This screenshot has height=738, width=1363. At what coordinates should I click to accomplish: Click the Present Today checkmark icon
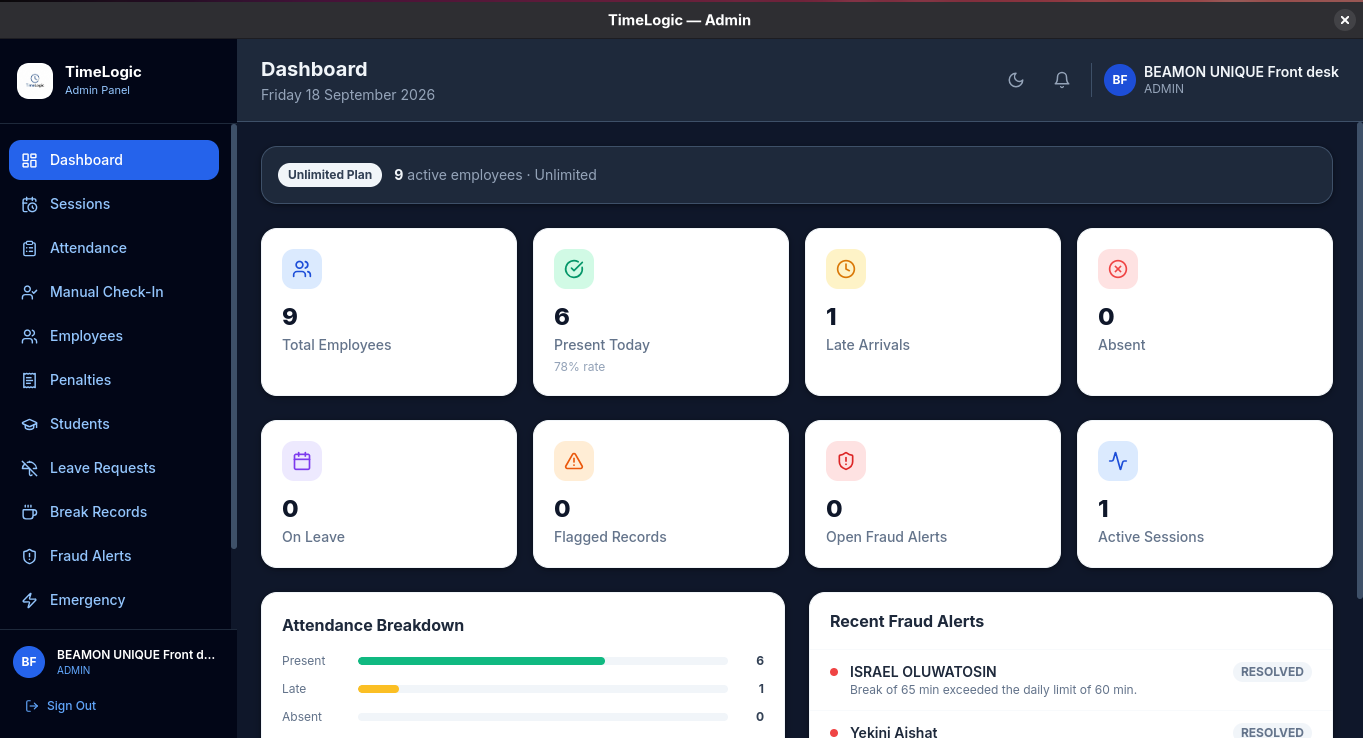574,269
